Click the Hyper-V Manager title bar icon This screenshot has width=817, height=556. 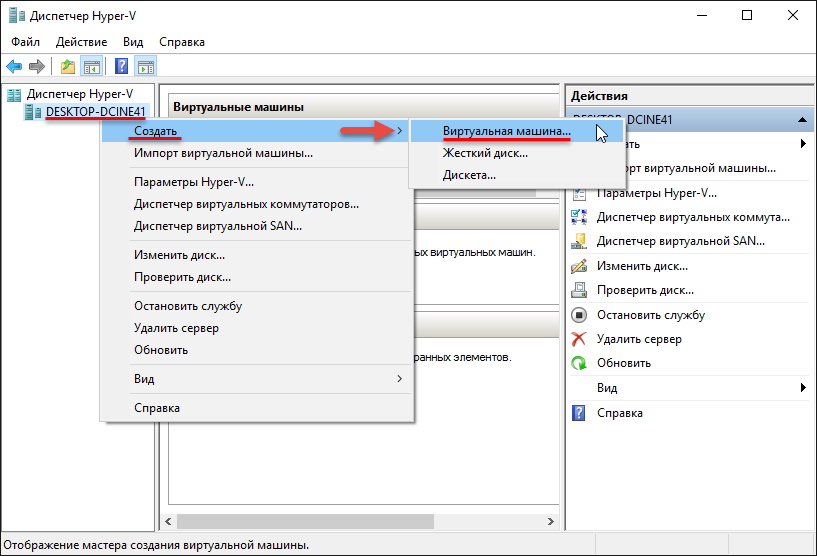pyautogui.click(x=16, y=16)
